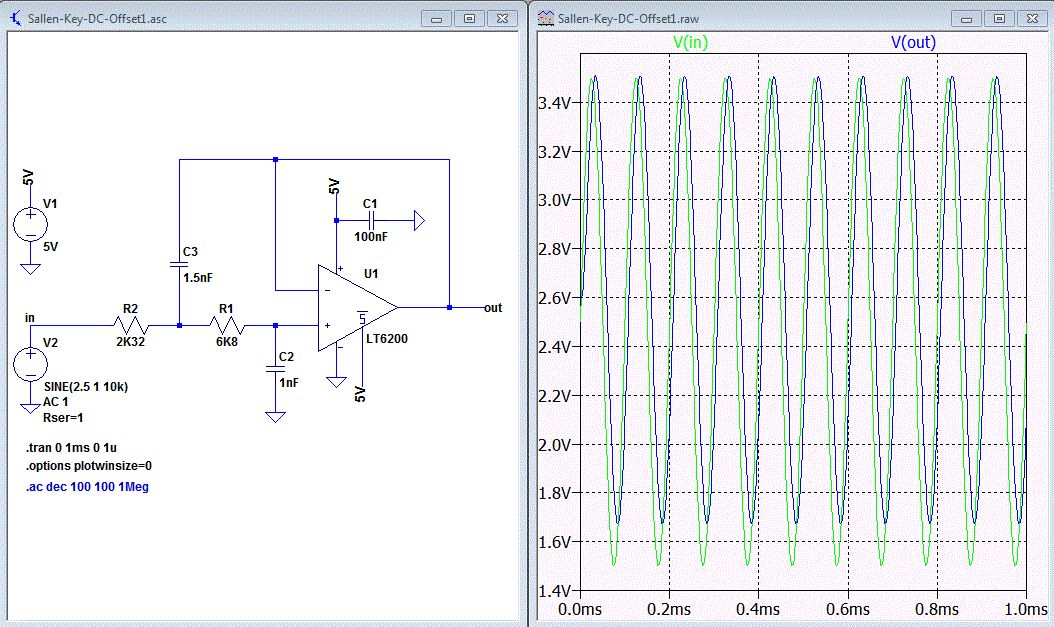This screenshot has height=627, width=1054.
Task: Click the V1 reference designator label
Action: (50, 204)
